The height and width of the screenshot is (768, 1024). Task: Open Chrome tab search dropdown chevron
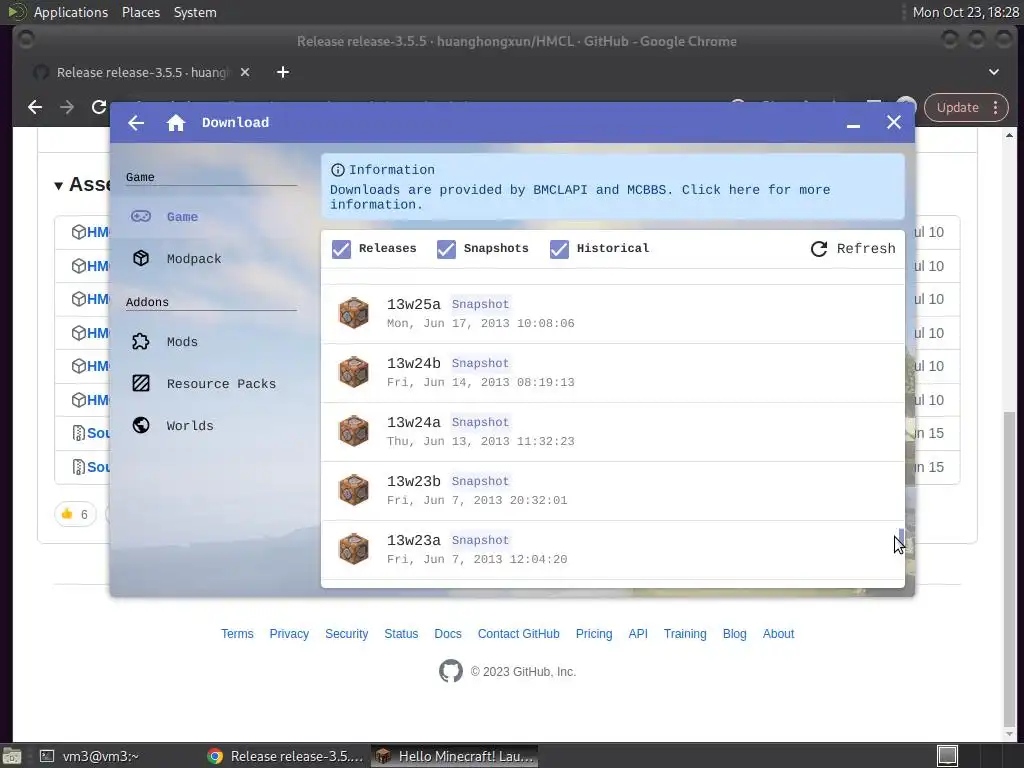(994, 72)
